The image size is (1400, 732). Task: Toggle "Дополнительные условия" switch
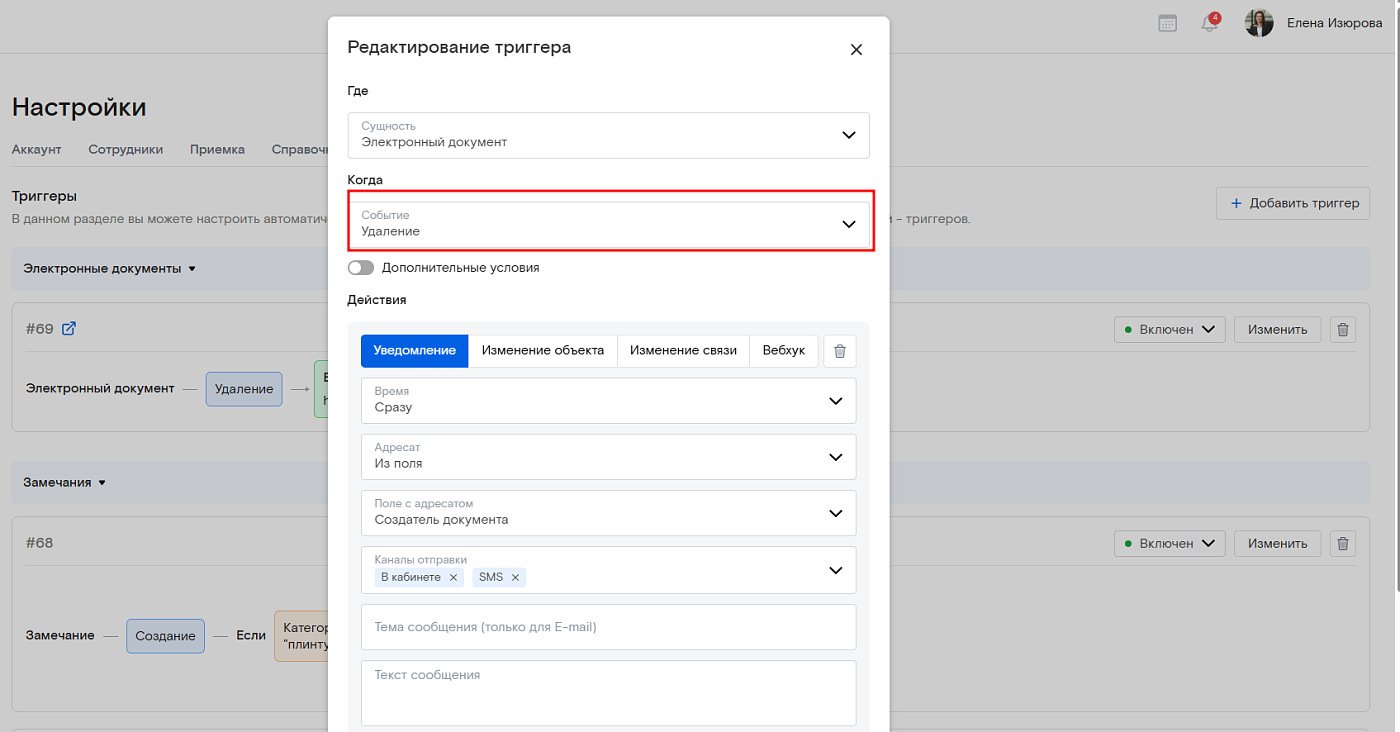coord(361,268)
